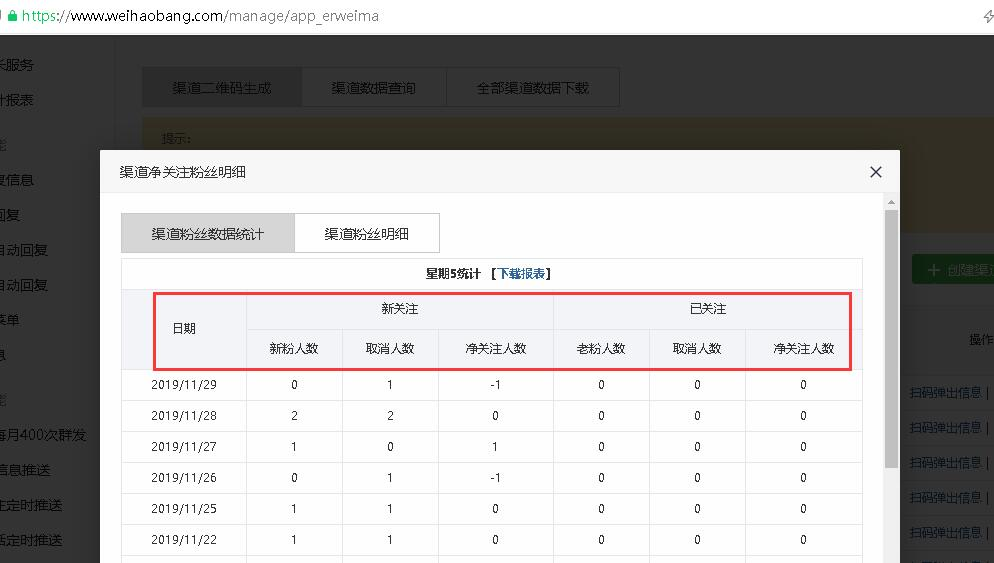994x563 pixels.
Task: Open 全部渠道数据下载 tab behind dialog
Action: 532,87
